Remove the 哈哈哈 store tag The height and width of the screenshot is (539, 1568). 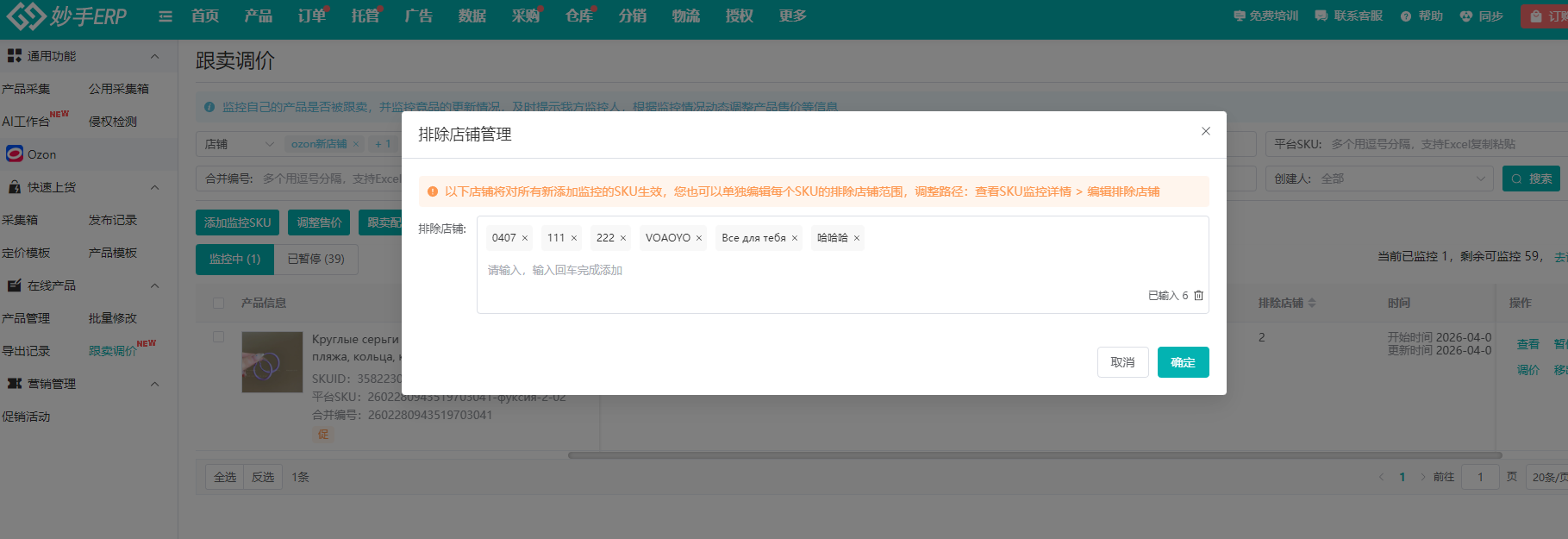tap(857, 238)
